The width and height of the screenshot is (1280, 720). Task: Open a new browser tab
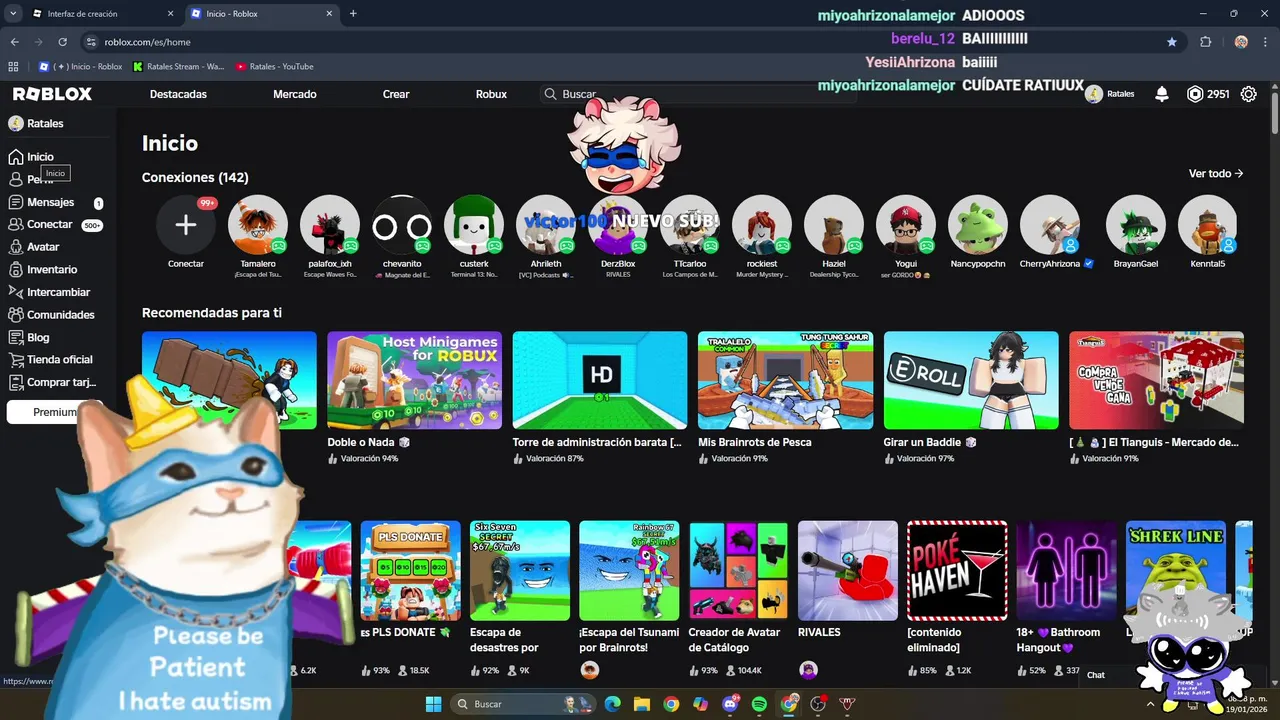[x=353, y=14]
